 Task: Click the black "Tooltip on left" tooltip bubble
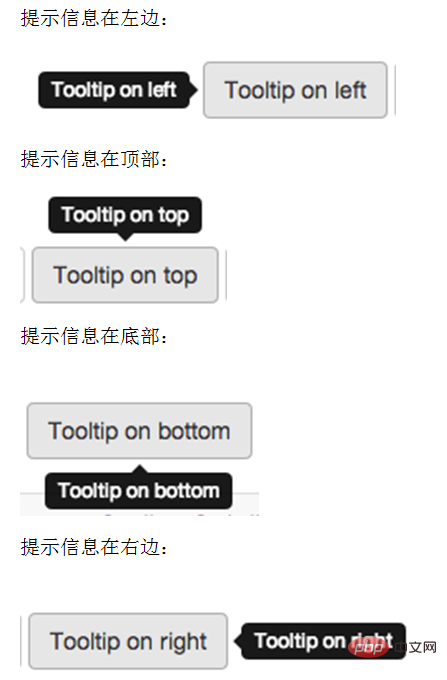(x=114, y=90)
